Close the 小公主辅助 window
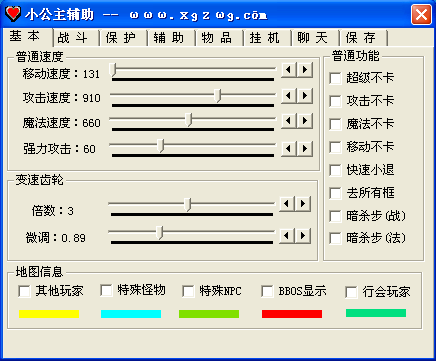 [421, 14]
